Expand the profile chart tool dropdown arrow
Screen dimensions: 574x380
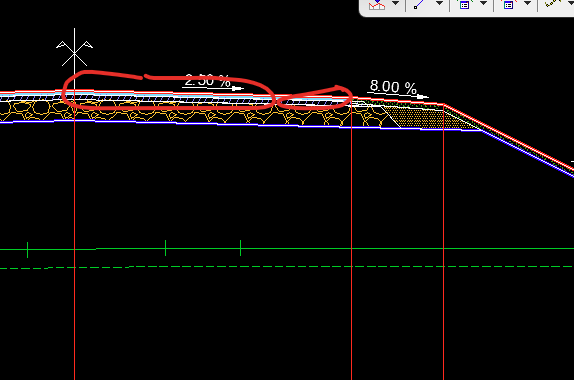395,3
